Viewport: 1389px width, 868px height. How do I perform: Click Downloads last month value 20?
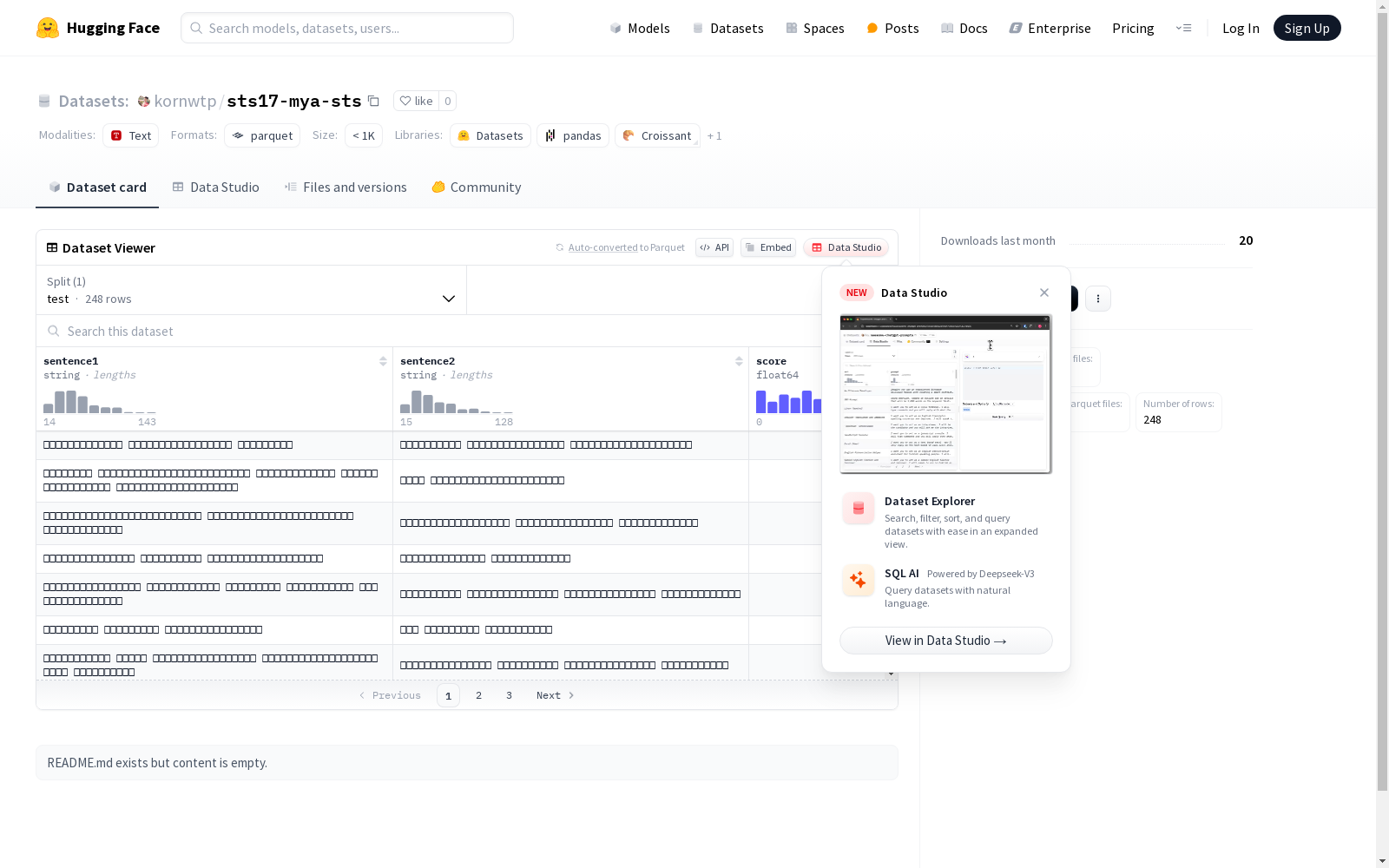(x=1246, y=240)
